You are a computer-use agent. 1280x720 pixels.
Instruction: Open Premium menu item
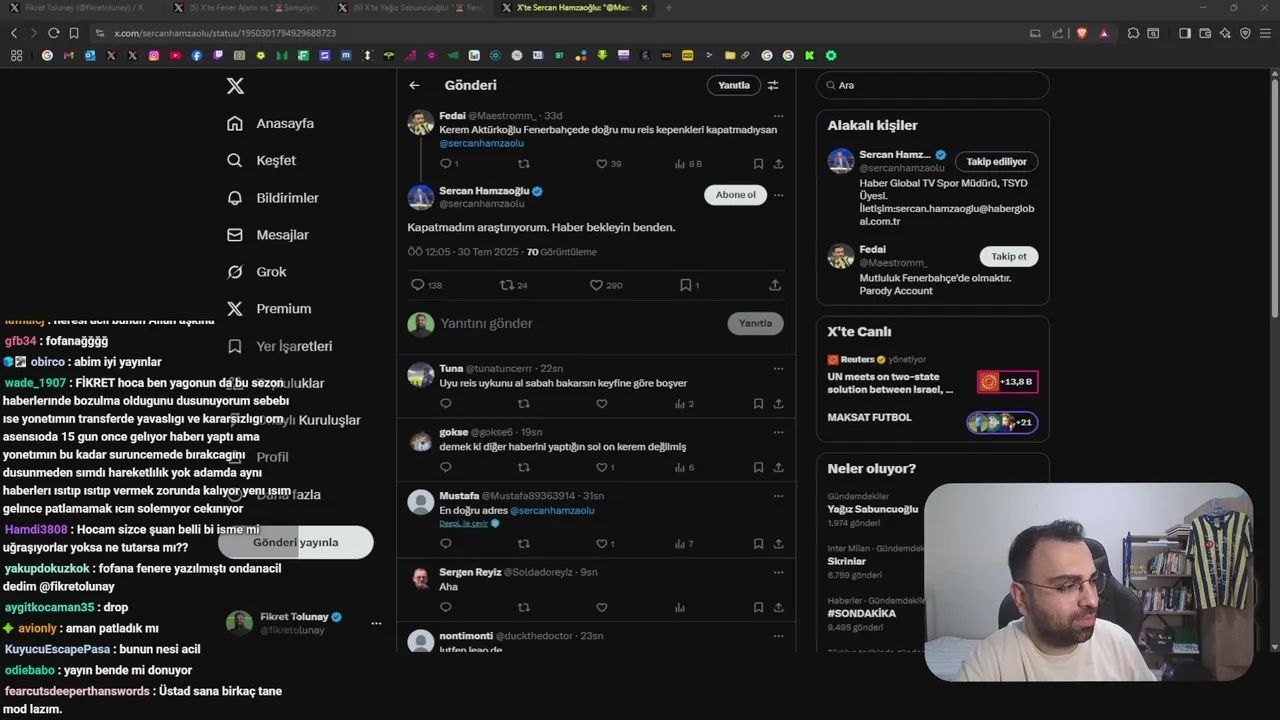(268, 309)
